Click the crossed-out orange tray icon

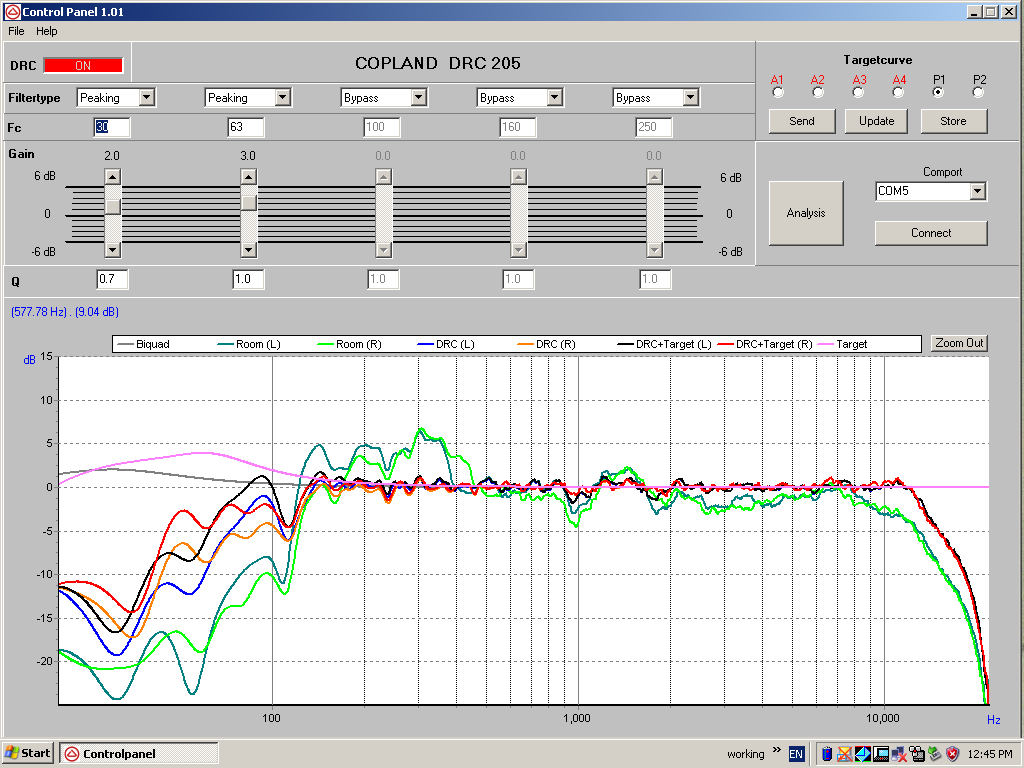click(x=844, y=754)
